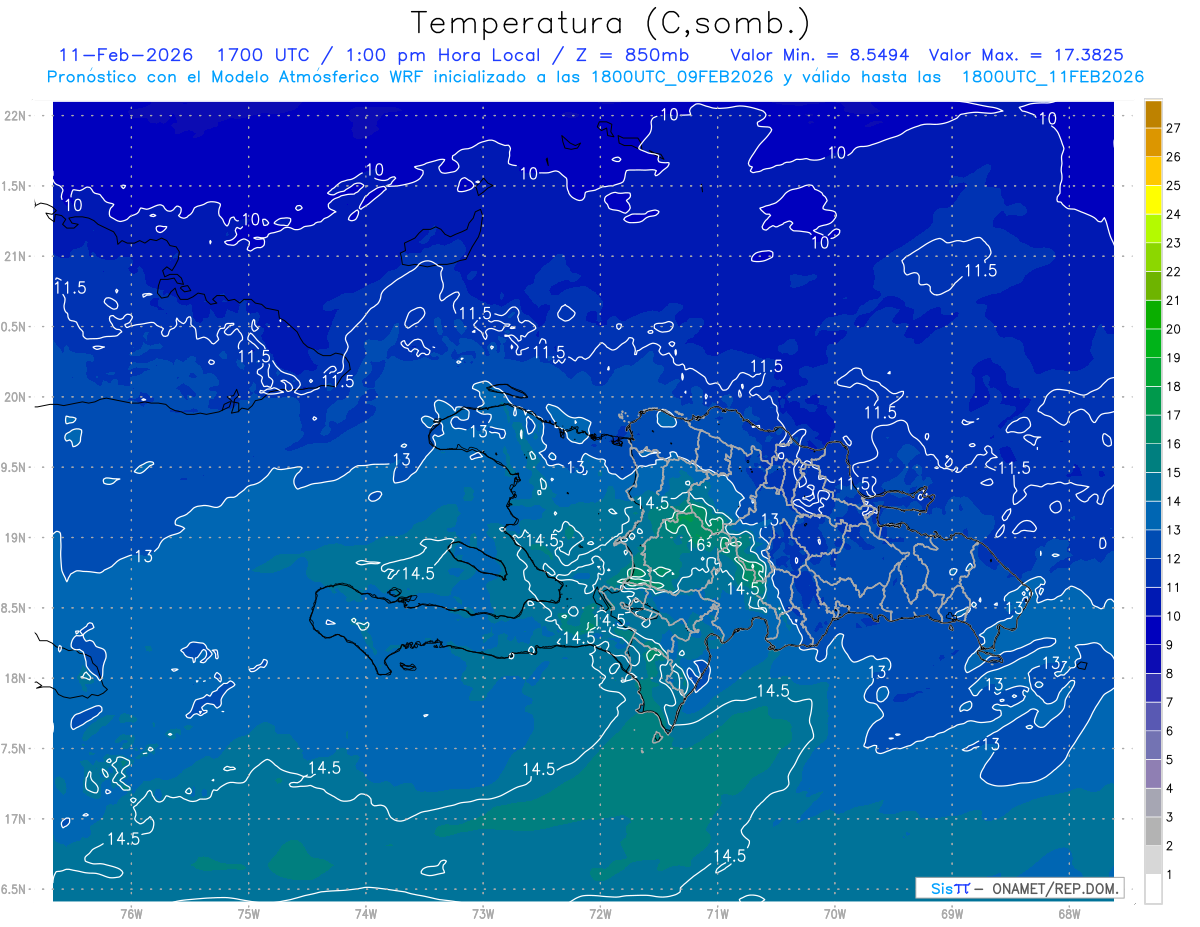Click the "15" colorbar scale label

tap(1174, 472)
